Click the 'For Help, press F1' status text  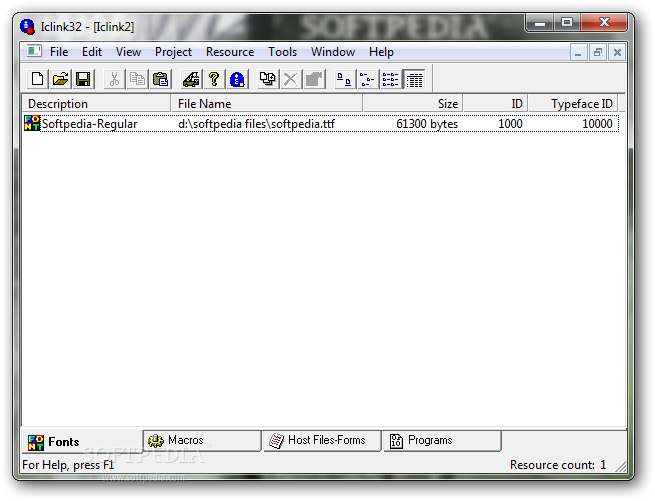68,465
